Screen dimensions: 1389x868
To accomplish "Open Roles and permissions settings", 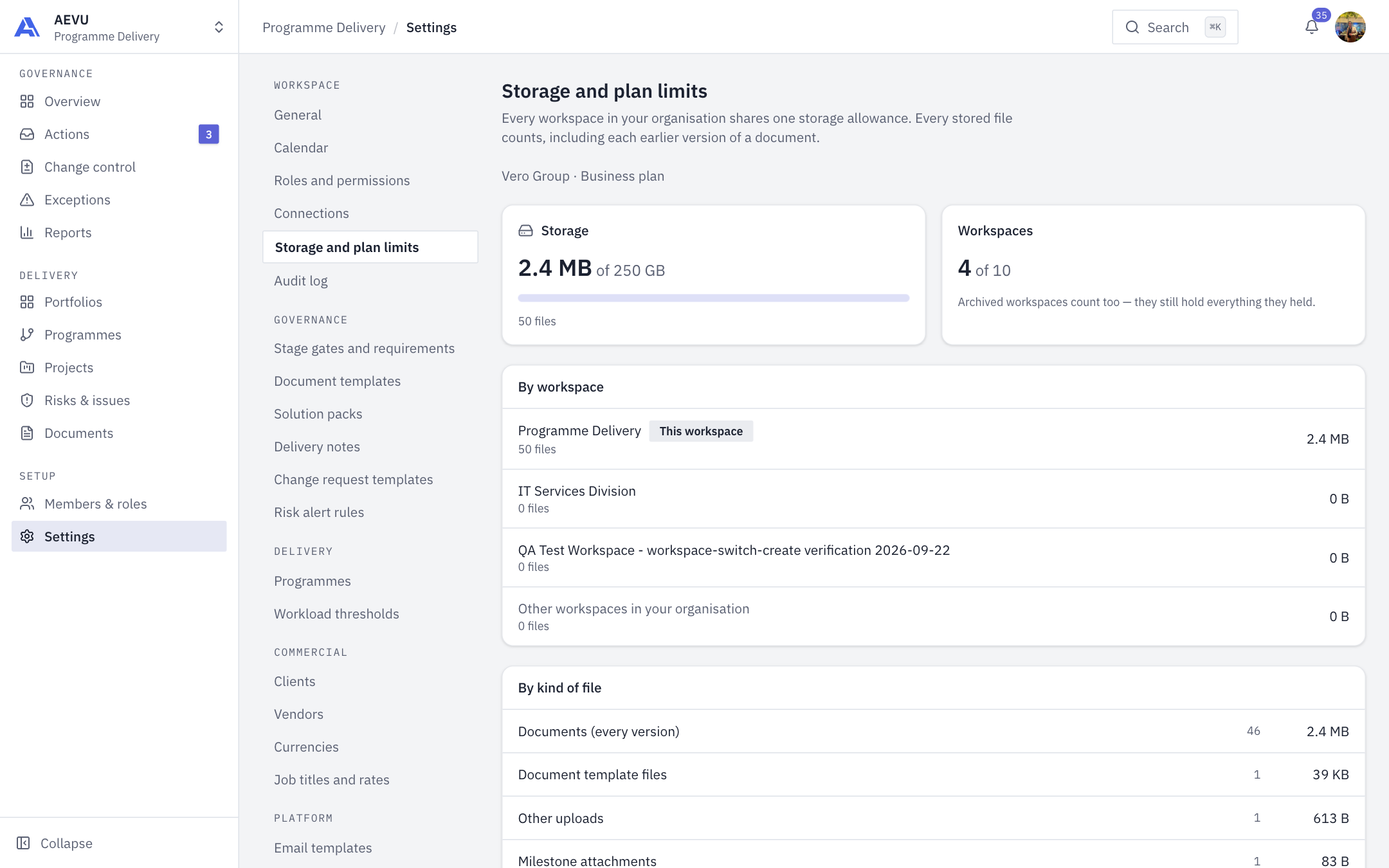I will (x=342, y=181).
